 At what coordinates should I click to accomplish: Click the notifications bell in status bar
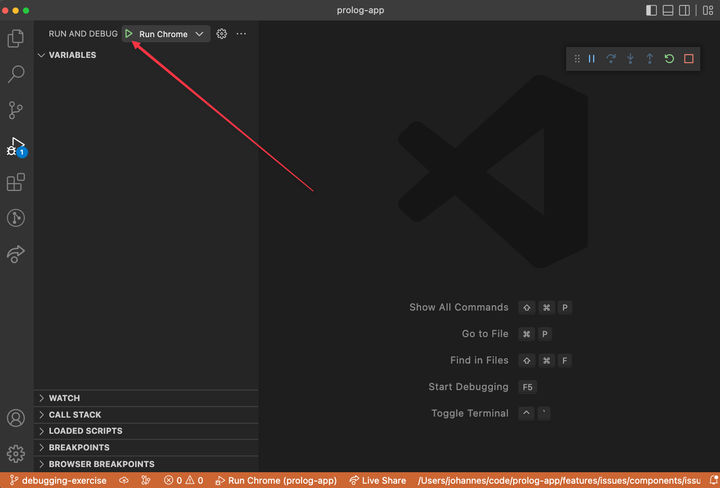714,481
